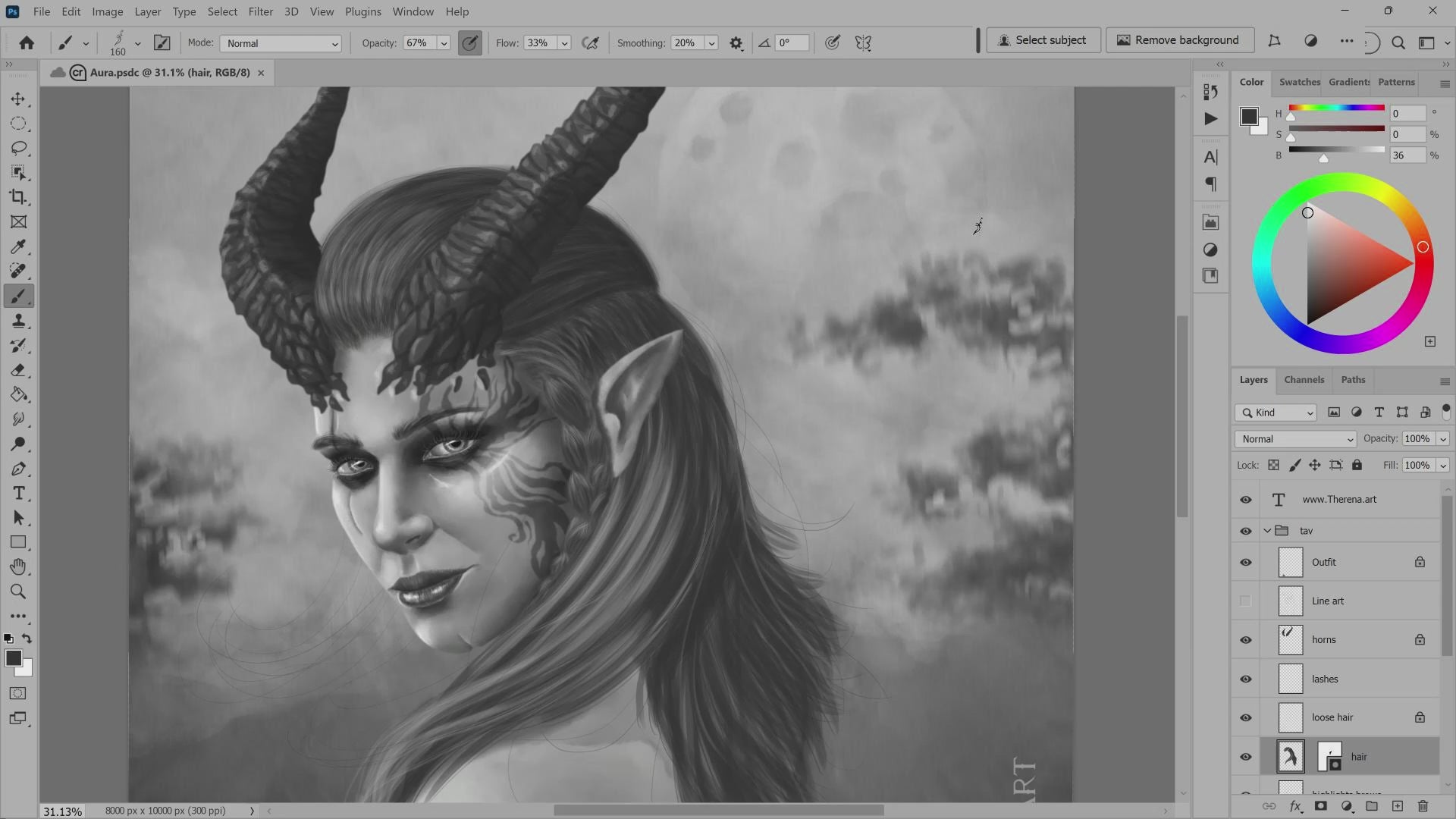Select the Pen tool

[x=18, y=469]
